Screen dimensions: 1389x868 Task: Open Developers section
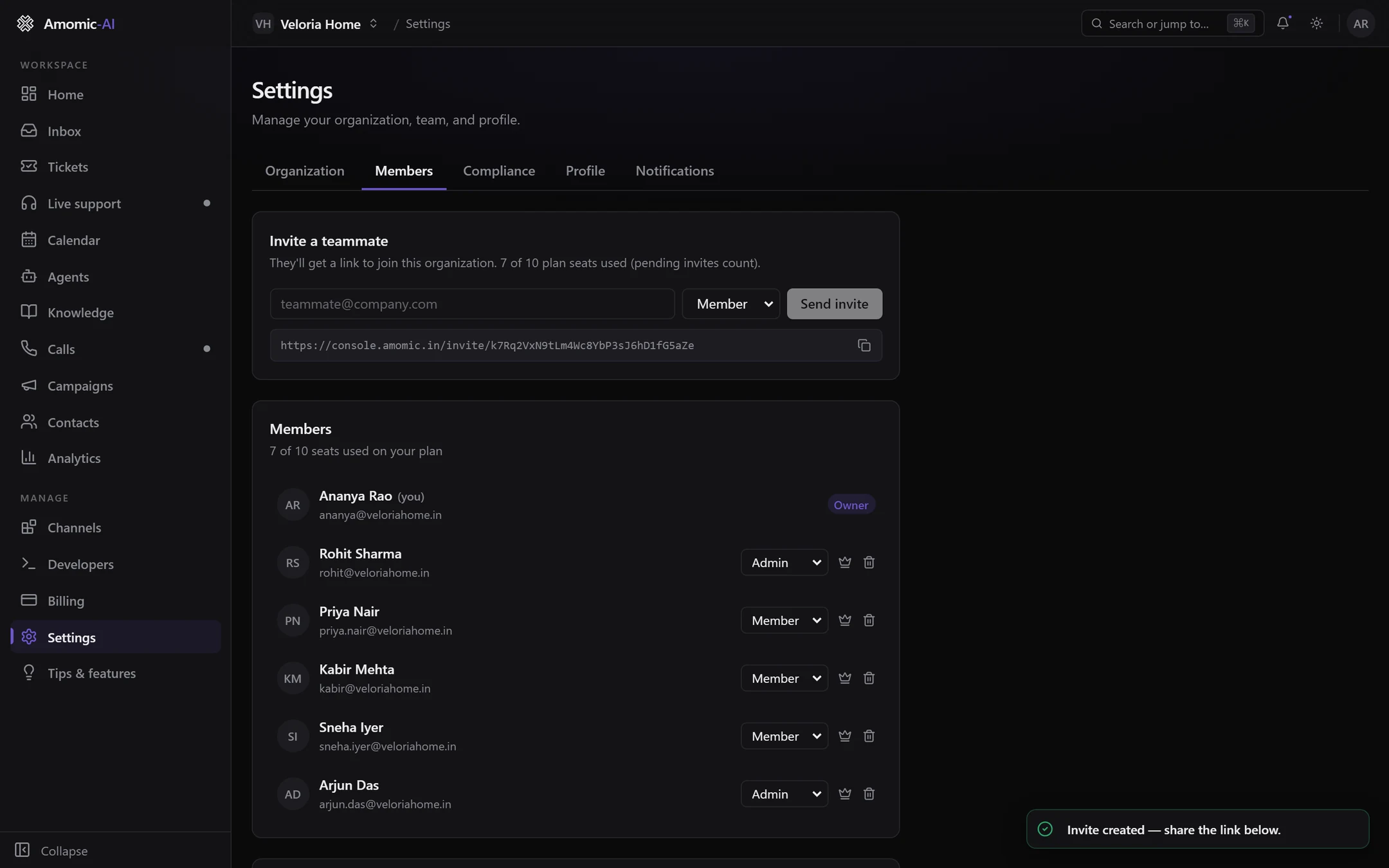[116, 565]
